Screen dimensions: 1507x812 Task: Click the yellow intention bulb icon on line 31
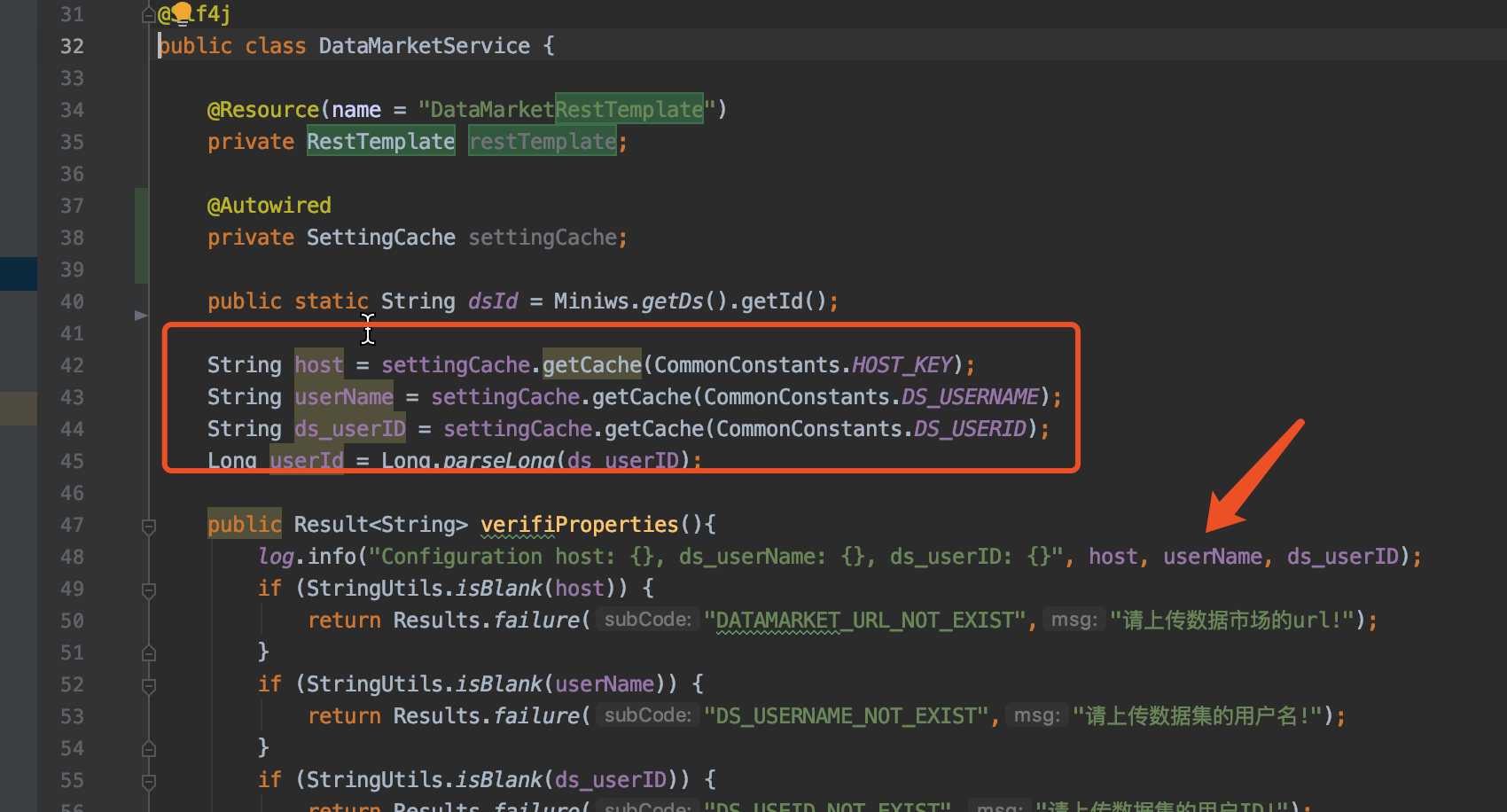[x=182, y=12]
